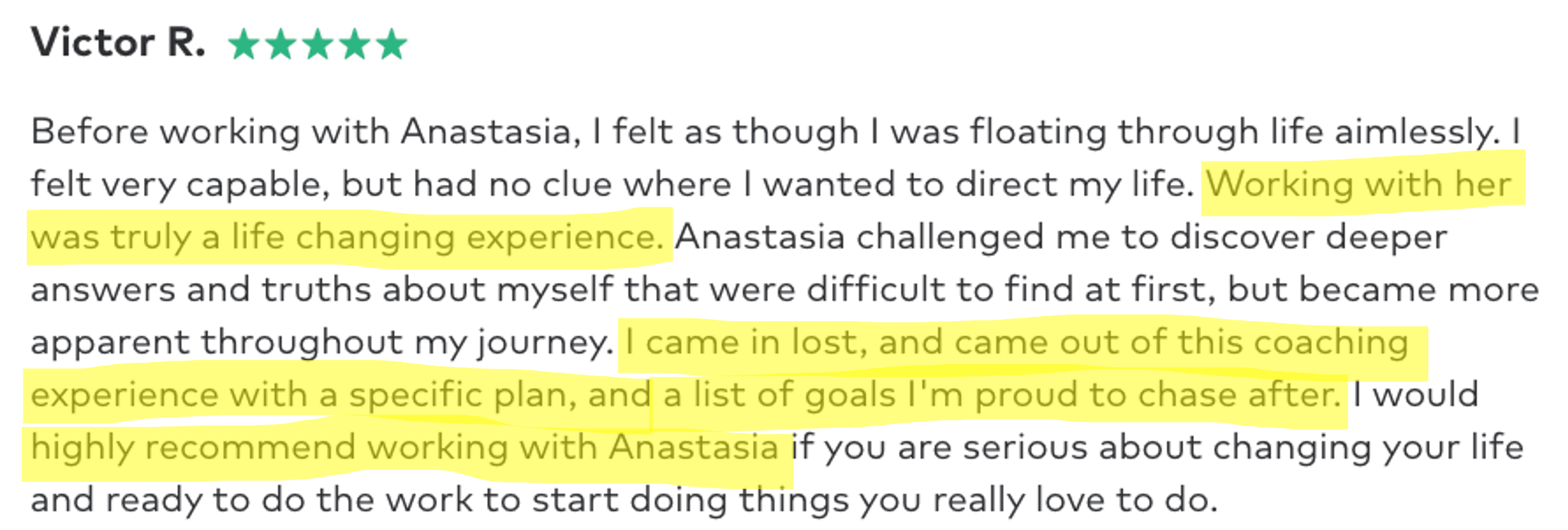The height and width of the screenshot is (530, 1568).
Task: Click the highlighted phrase "Working with her"
Action: 1358,184
